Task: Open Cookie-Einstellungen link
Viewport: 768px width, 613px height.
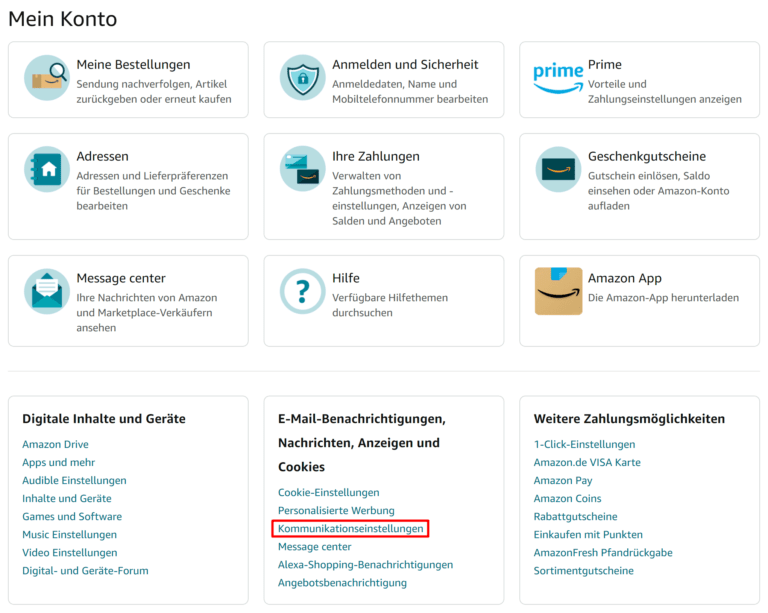Action: point(328,492)
